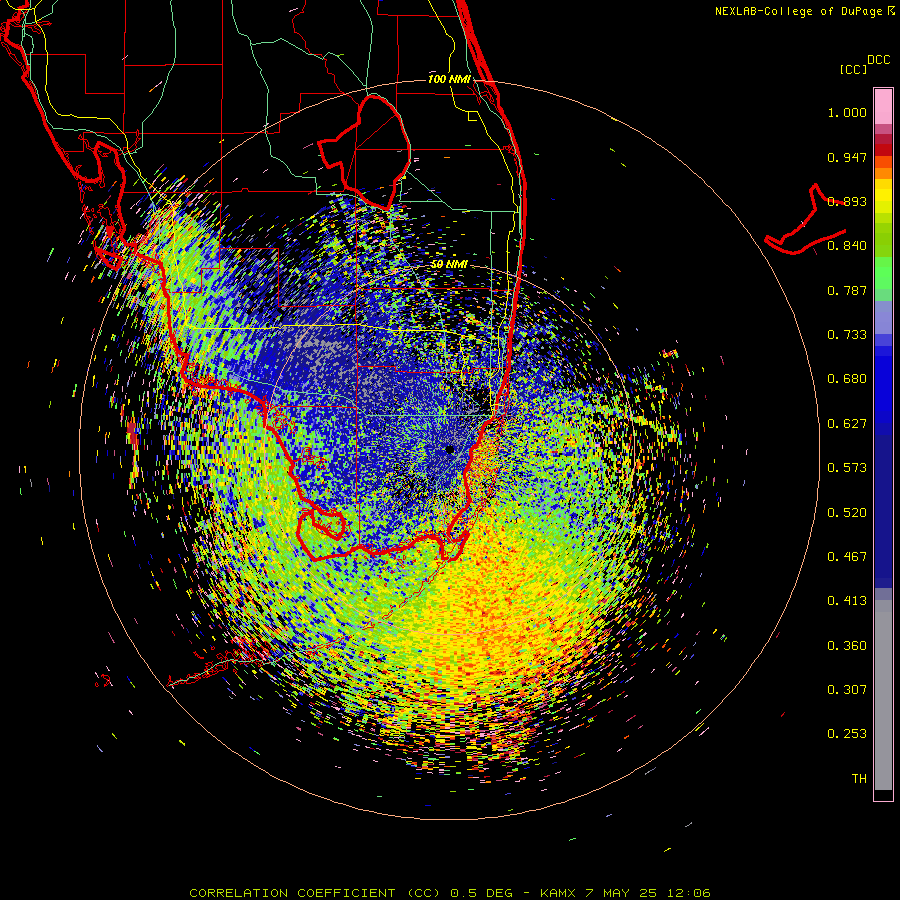Click the 50 NMI range ring label
Image resolution: width=900 pixels, height=900 pixels.
click(x=449, y=265)
